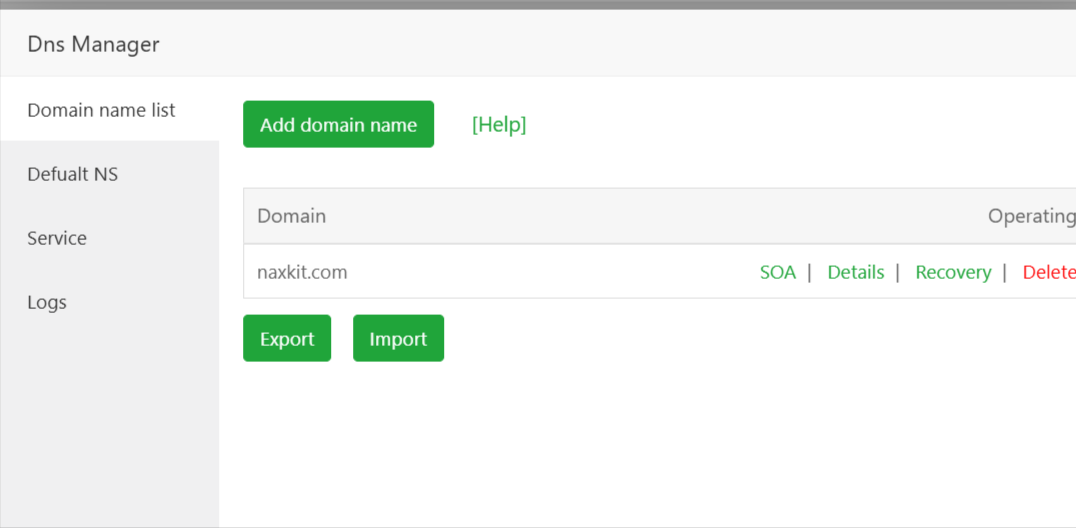Click empty sidebar area below Logs
1076x528 pixels.
(109, 420)
